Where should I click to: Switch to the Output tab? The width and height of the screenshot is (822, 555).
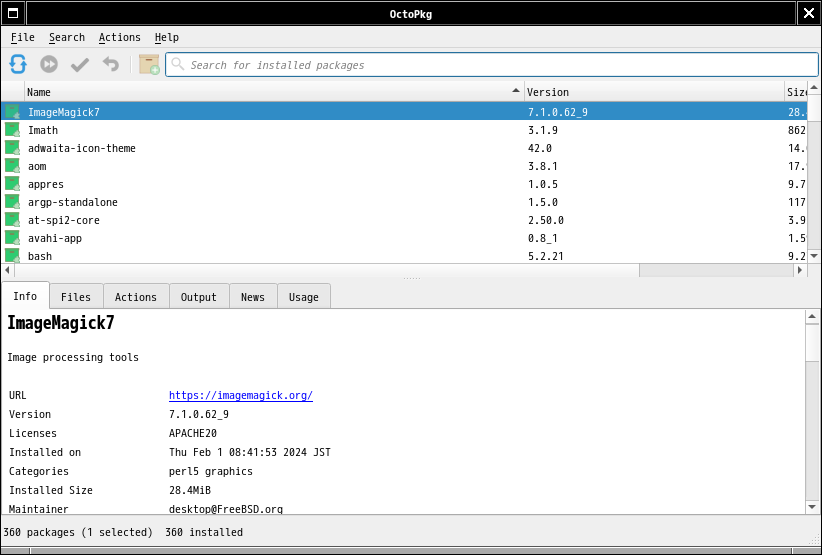coord(199,297)
